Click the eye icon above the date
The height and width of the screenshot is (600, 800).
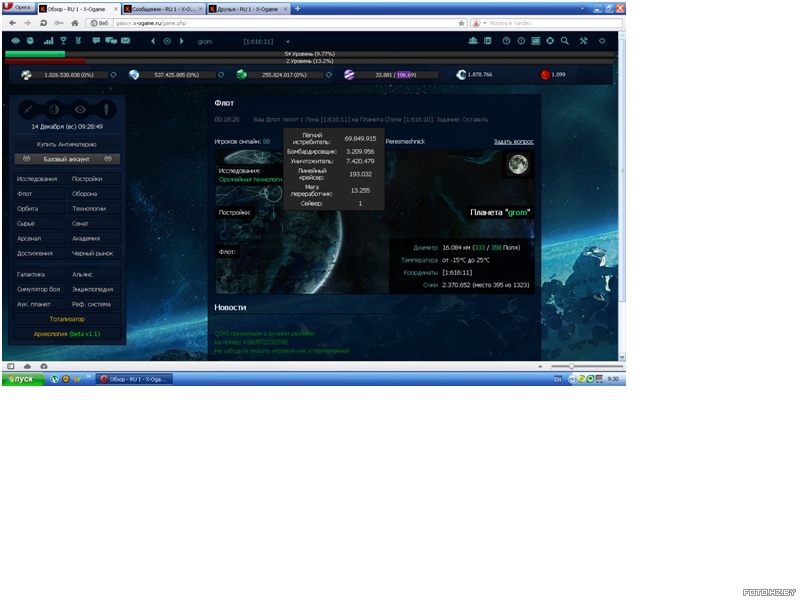click(x=80, y=109)
